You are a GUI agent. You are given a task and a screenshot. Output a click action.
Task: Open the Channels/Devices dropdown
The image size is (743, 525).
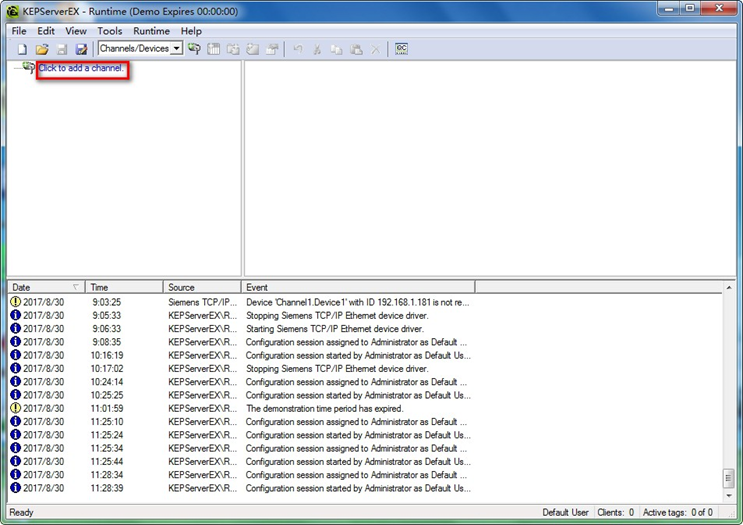coord(176,48)
